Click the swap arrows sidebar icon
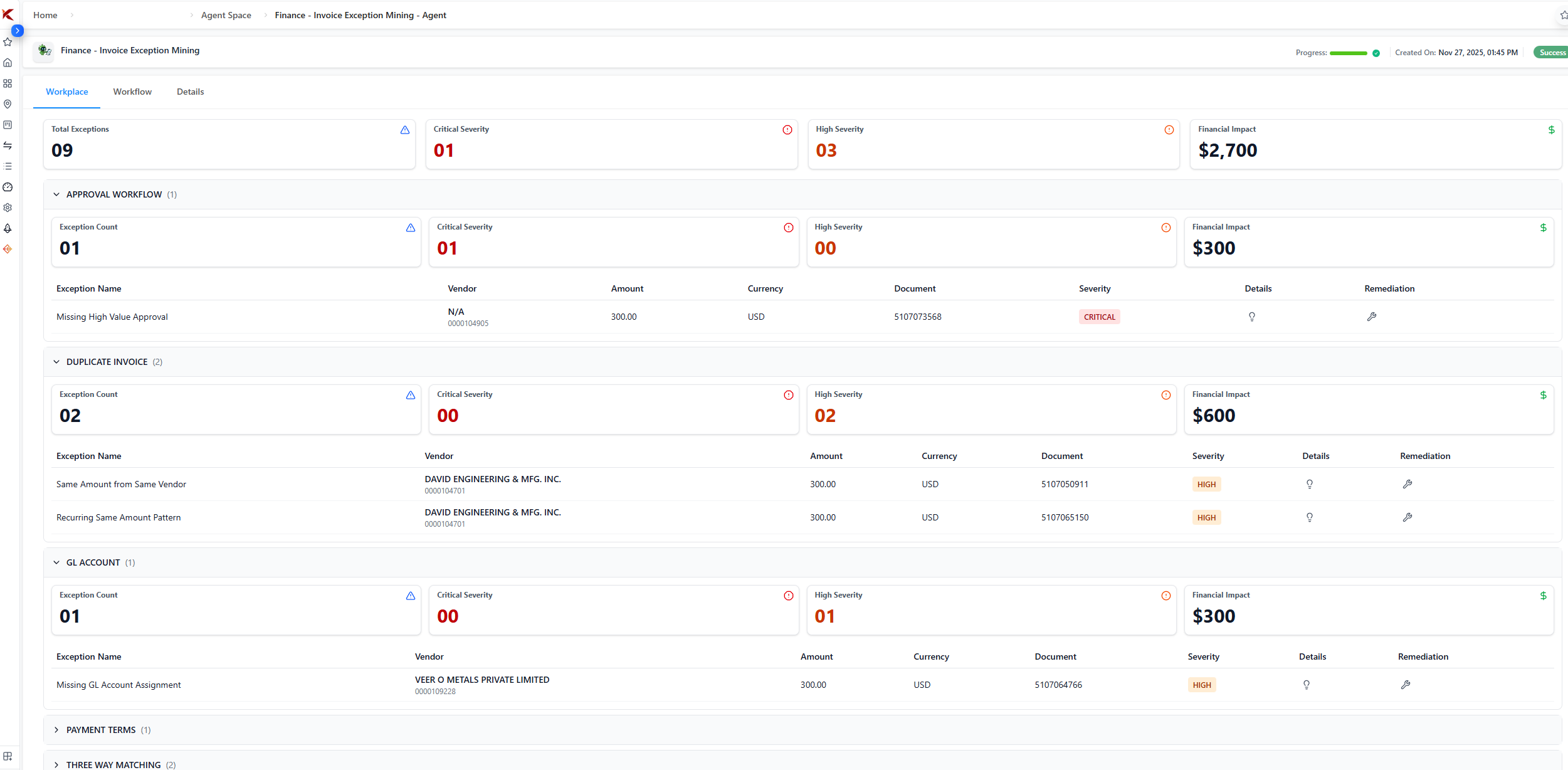1568x770 pixels. click(x=8, y=145)
